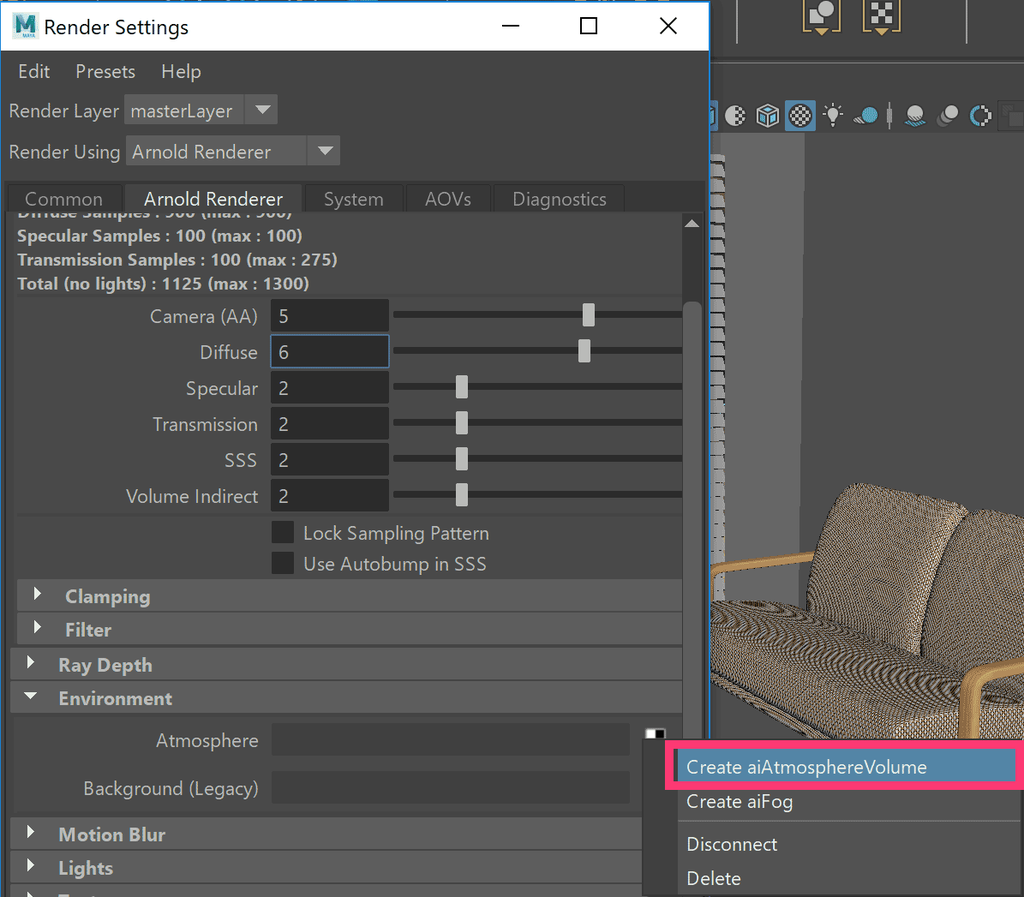Open the Render Layer masterLayer dropdown
This screenshot has height=897, width=1024.
[x=201, y=110]
